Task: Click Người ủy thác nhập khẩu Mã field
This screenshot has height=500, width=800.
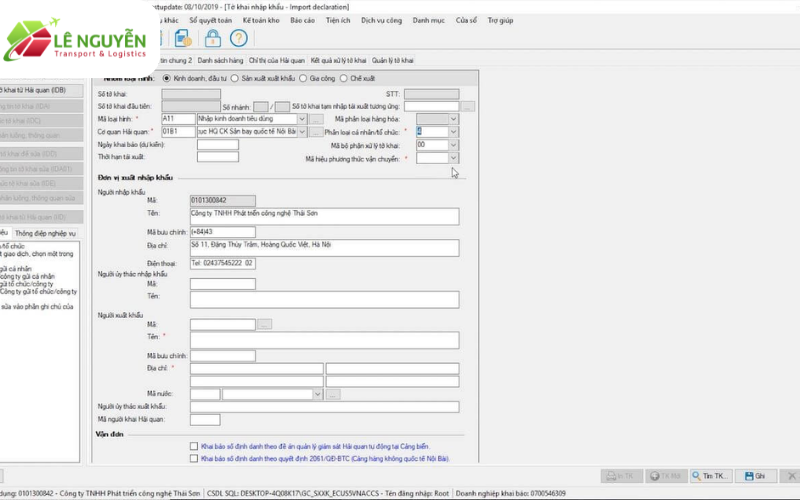Action: click(x=223, y=284)
